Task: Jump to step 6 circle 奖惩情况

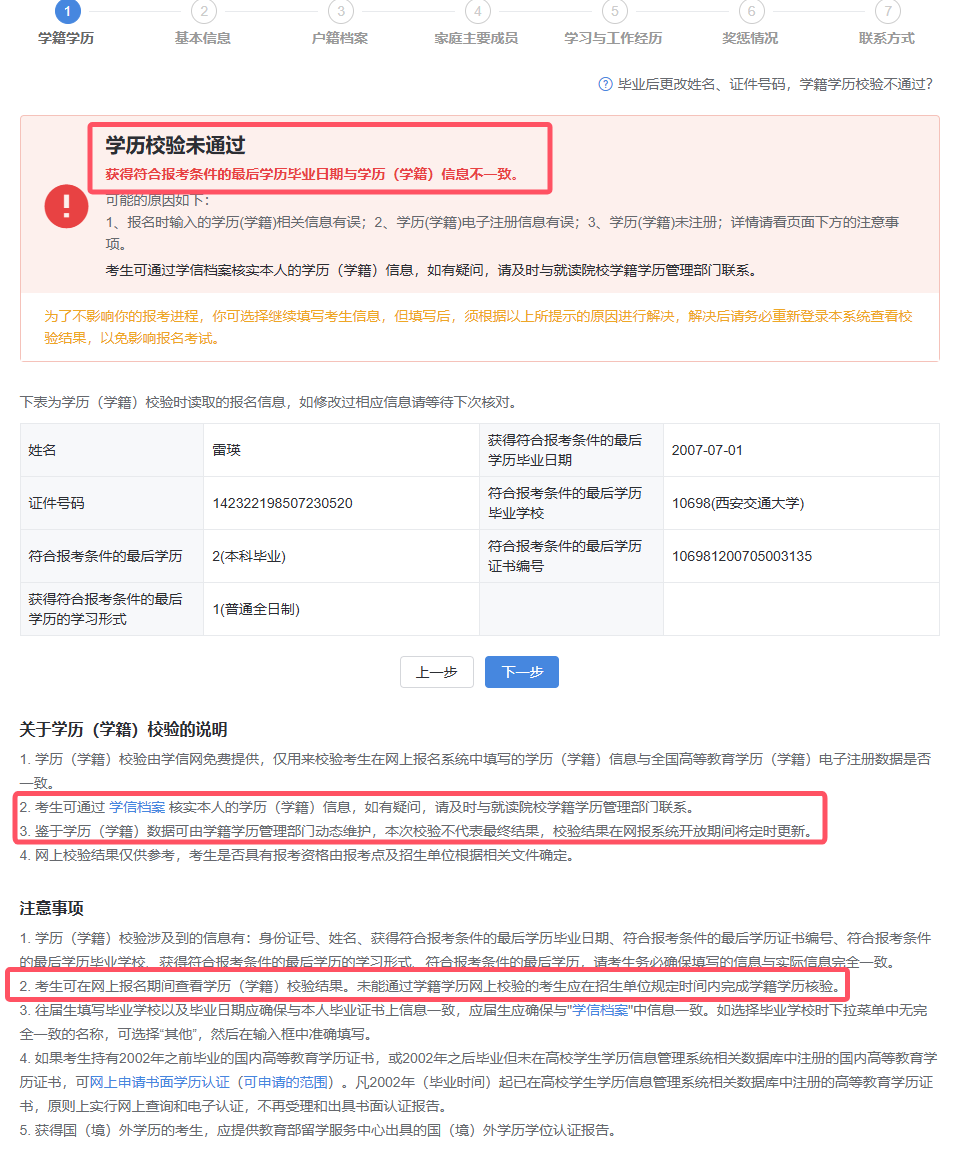Action: pyautogui.click(x=751, y=10)
